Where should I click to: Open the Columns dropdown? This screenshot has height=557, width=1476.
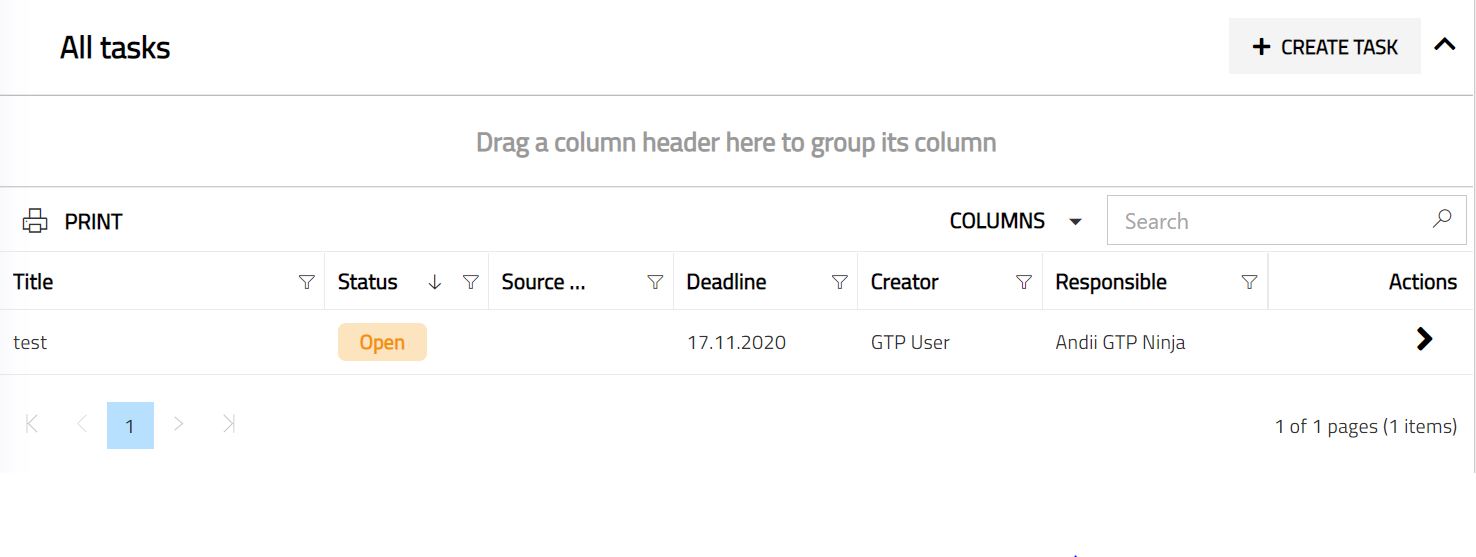(1015, 221)
